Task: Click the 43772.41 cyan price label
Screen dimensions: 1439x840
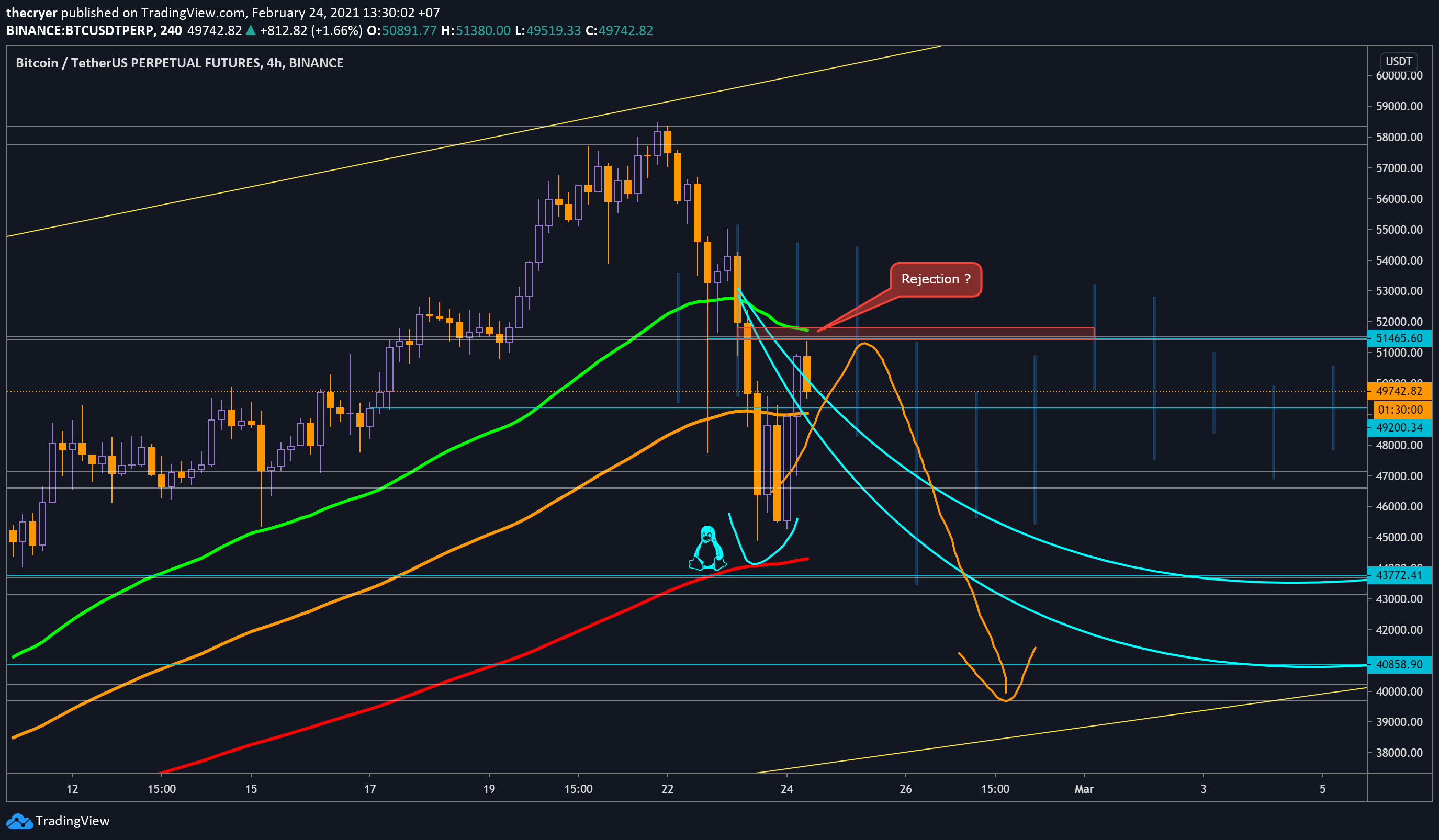Action: coord(1399,575)
